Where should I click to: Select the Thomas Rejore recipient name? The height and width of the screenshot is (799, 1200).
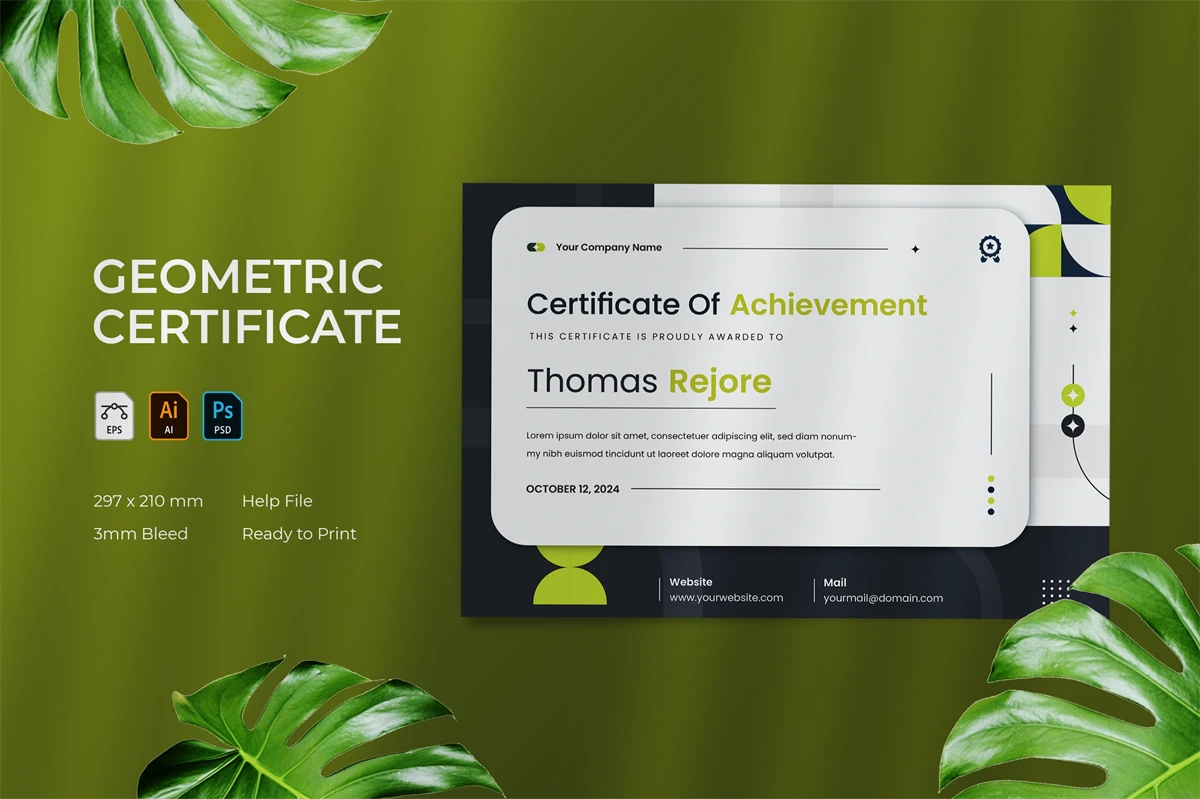click(649, 381)
